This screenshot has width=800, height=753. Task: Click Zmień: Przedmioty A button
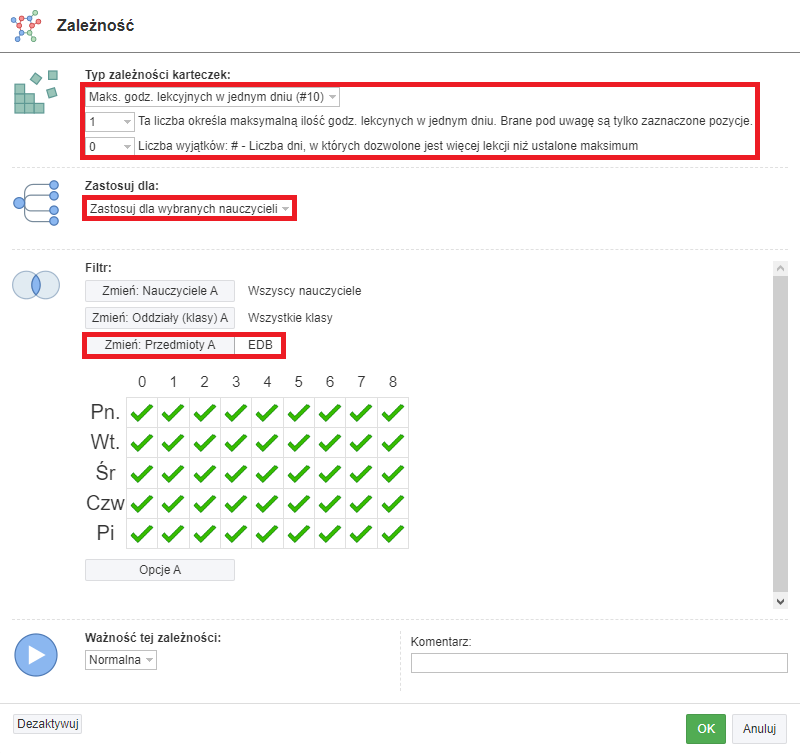point(160,345)
